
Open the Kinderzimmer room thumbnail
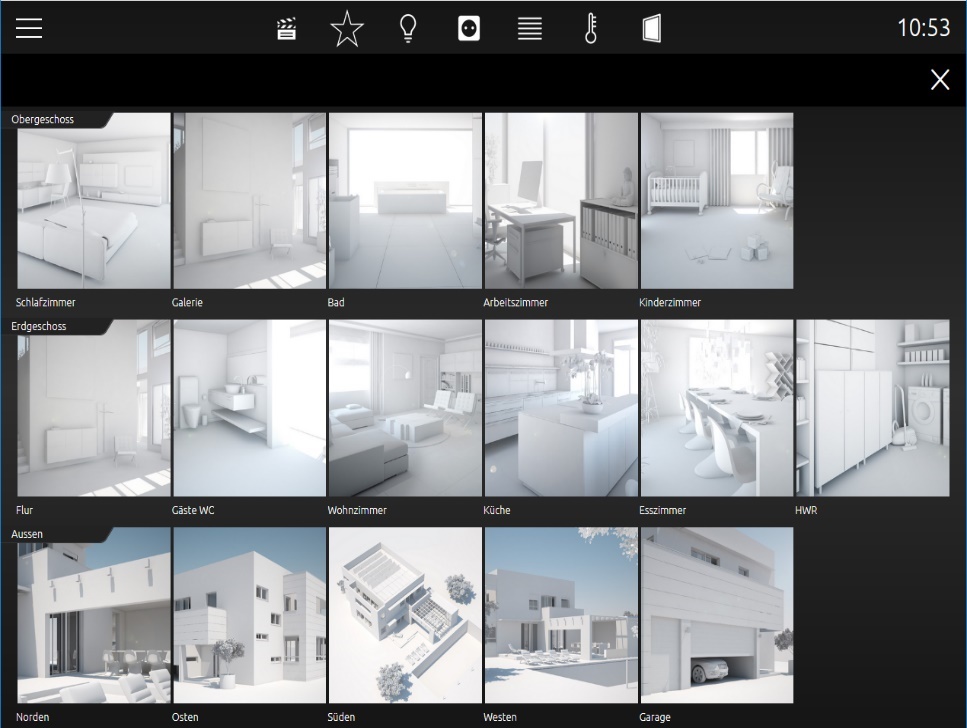[717, 201]
